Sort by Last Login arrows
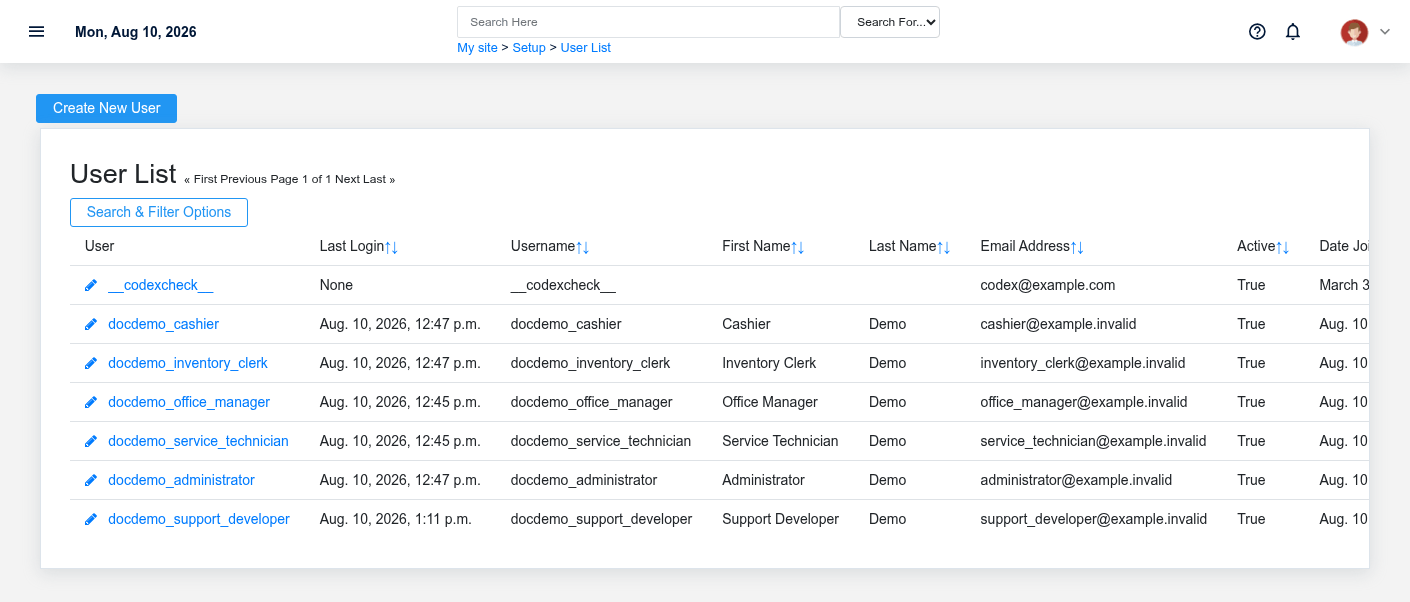 392,246
